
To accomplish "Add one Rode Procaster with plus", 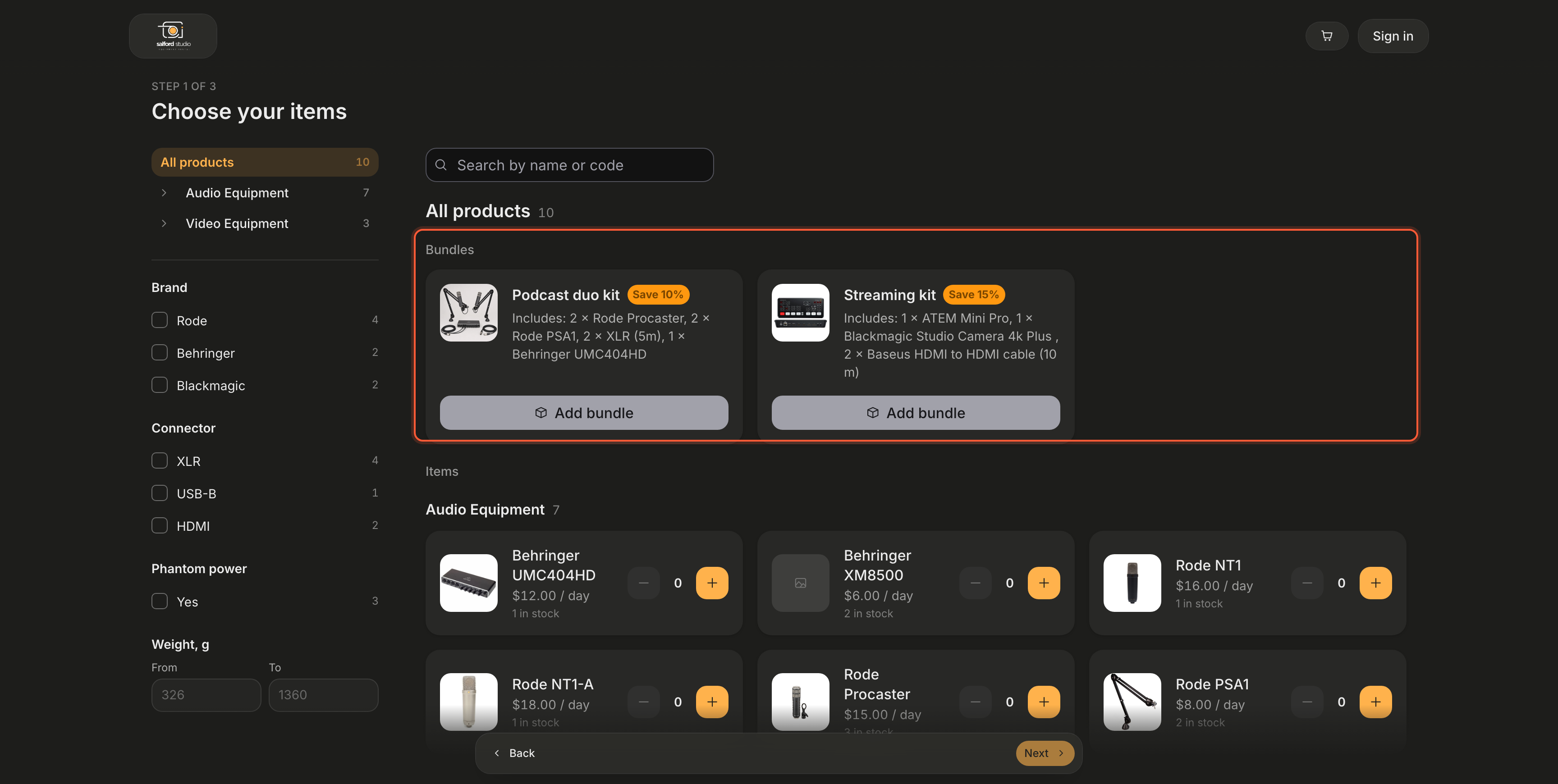I will click(x=1043, y=702).
